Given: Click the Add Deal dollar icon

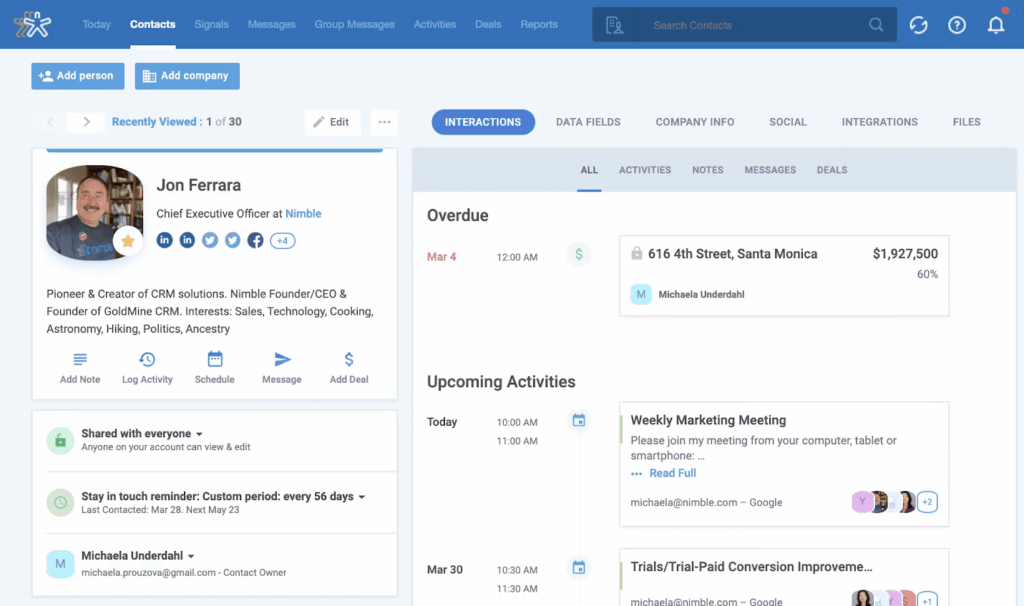Looking at the screenshot, I should 349,359.
